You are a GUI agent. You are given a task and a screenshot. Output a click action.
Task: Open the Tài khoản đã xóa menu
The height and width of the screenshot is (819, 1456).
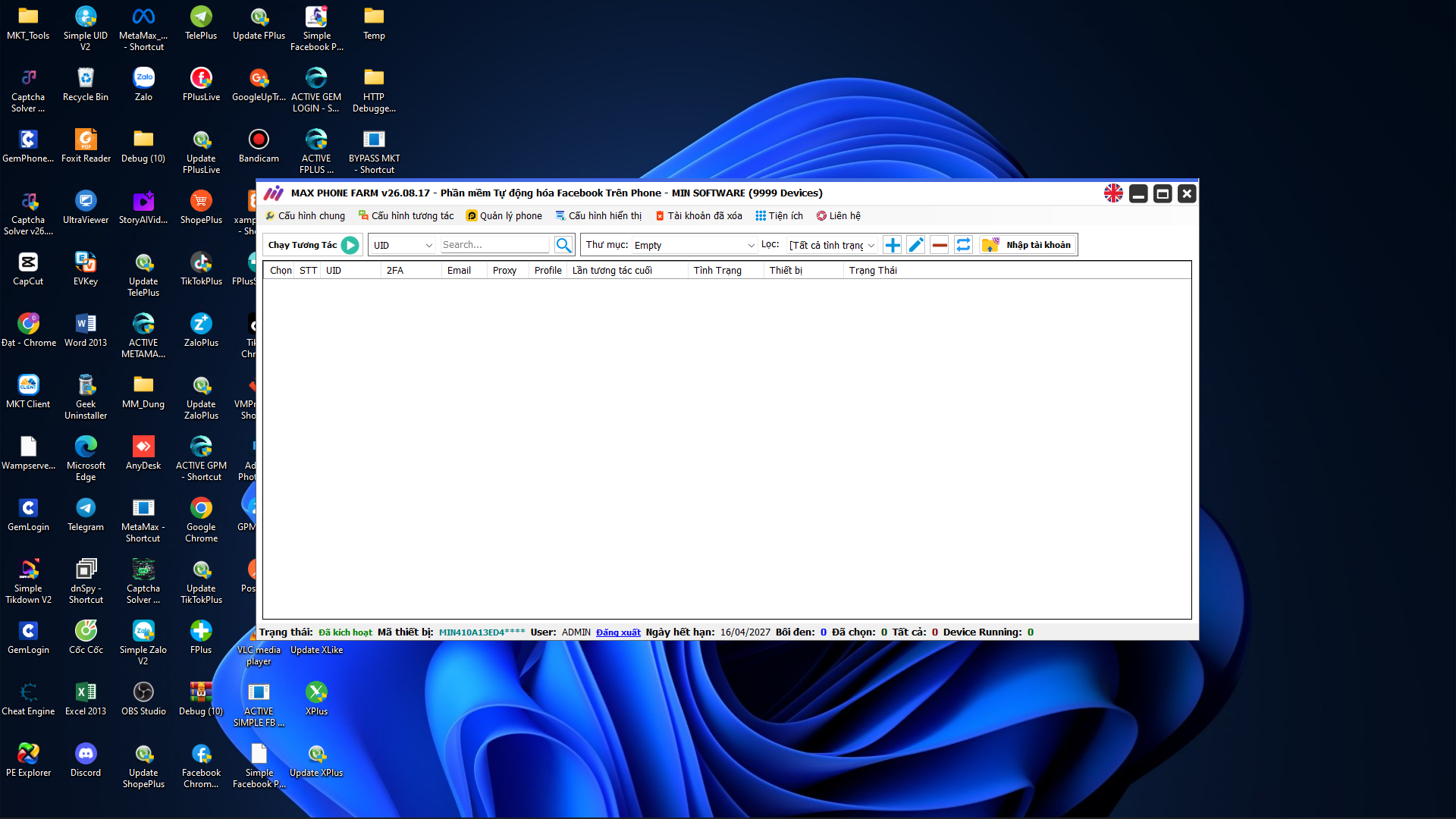(698, 216)
